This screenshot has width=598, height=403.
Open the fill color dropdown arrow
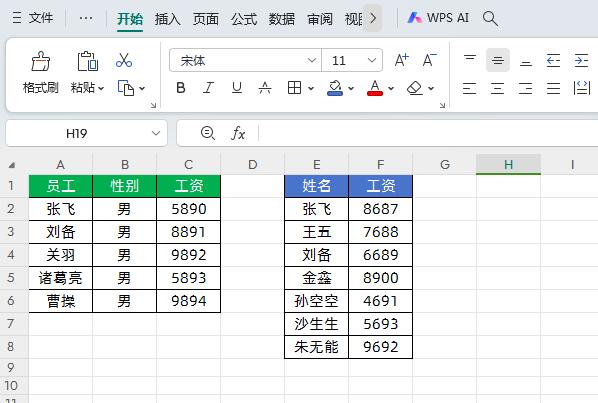click(x=351, y=88)
